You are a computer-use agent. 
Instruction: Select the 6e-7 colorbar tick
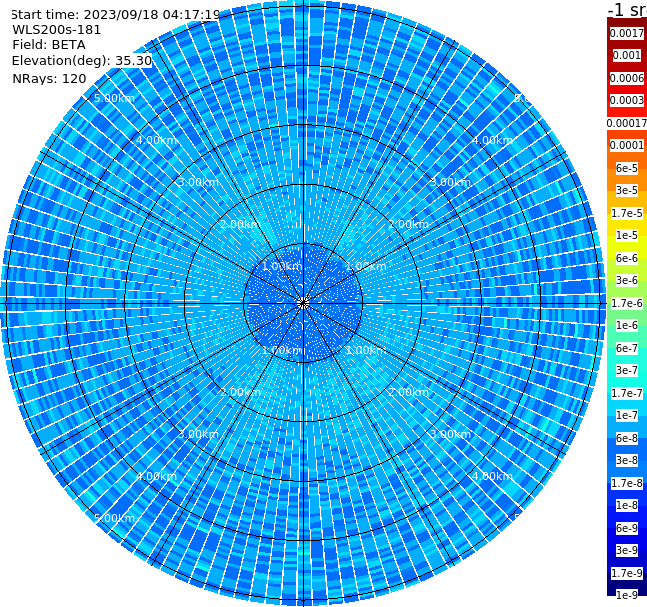[627, 348]
